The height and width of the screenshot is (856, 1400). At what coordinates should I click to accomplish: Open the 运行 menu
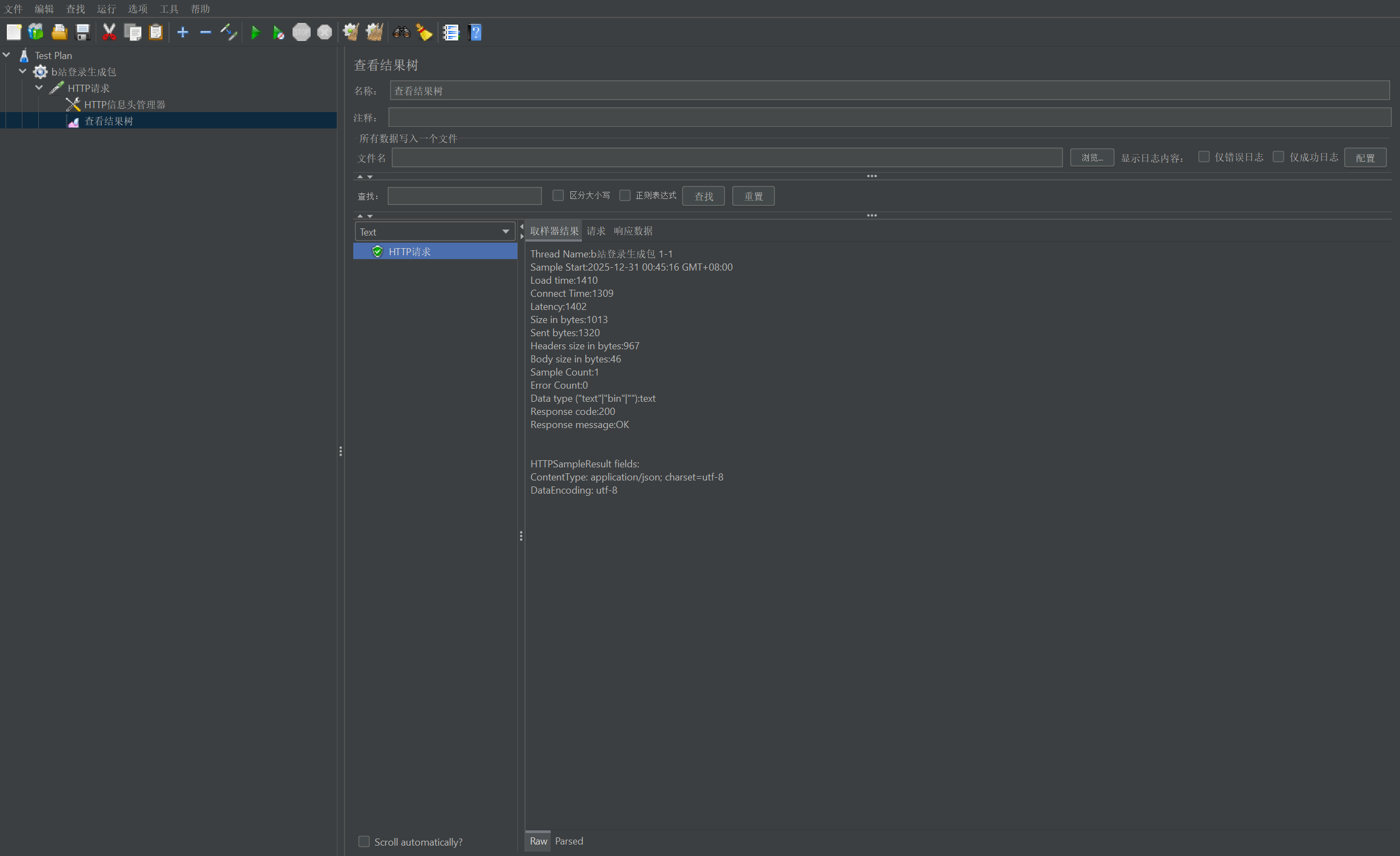[106, 9]
